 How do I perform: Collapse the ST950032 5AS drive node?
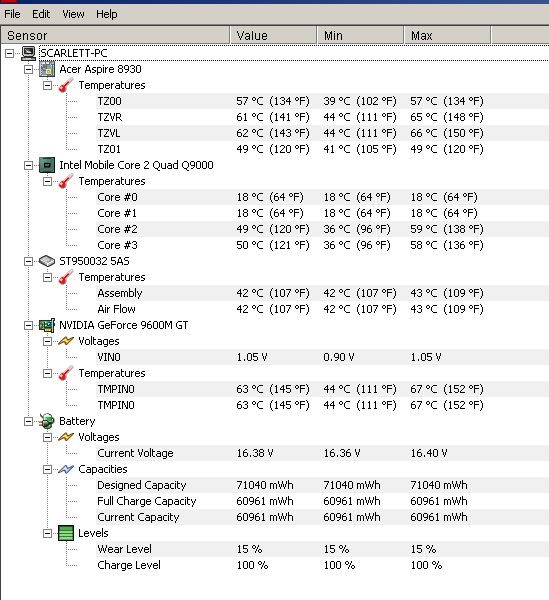[28, 261]
